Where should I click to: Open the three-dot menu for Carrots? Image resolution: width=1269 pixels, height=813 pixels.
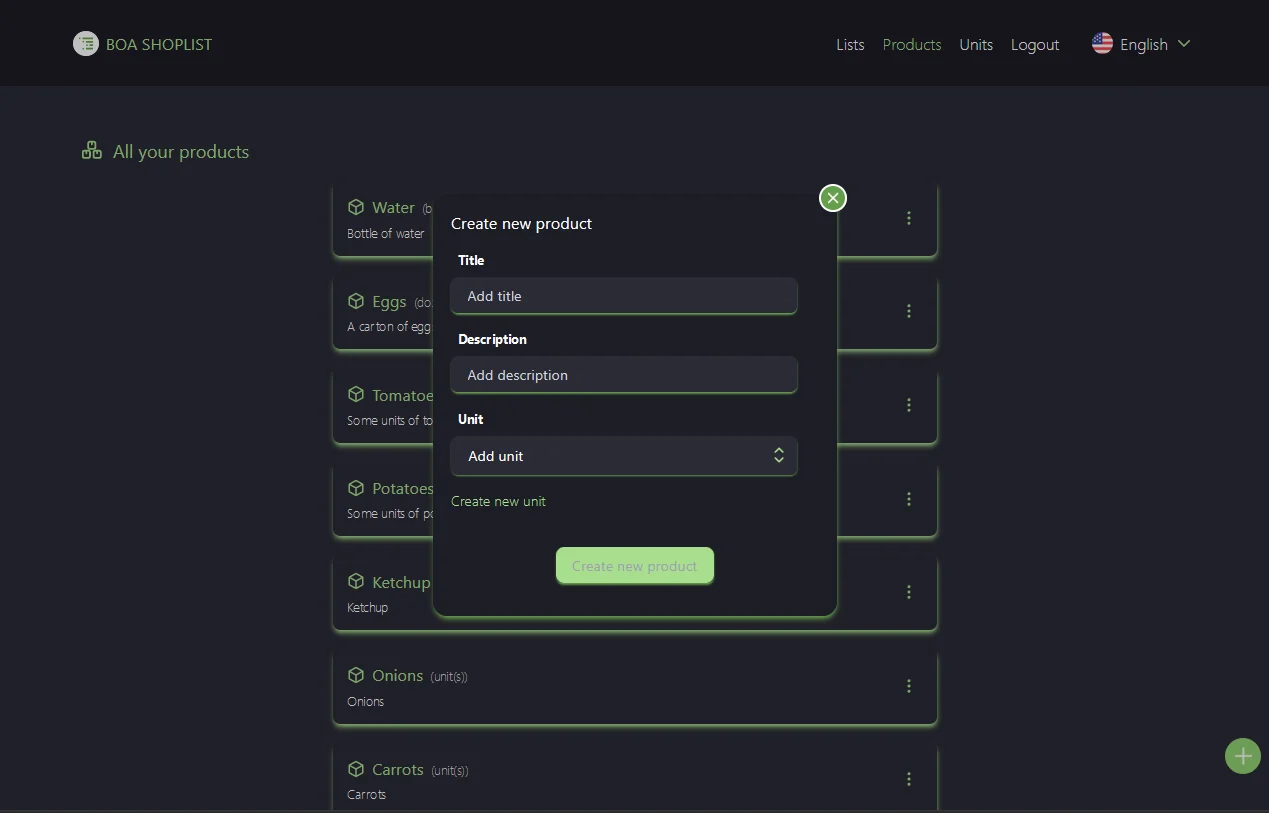[x=908, y=779]
